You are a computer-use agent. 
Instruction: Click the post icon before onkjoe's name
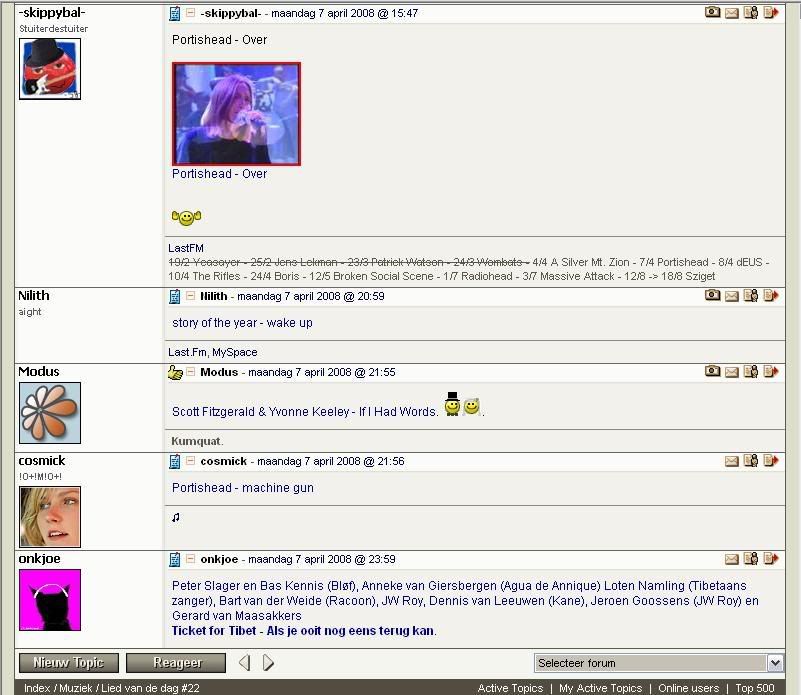pyautogui.click(x=175, y=560)
